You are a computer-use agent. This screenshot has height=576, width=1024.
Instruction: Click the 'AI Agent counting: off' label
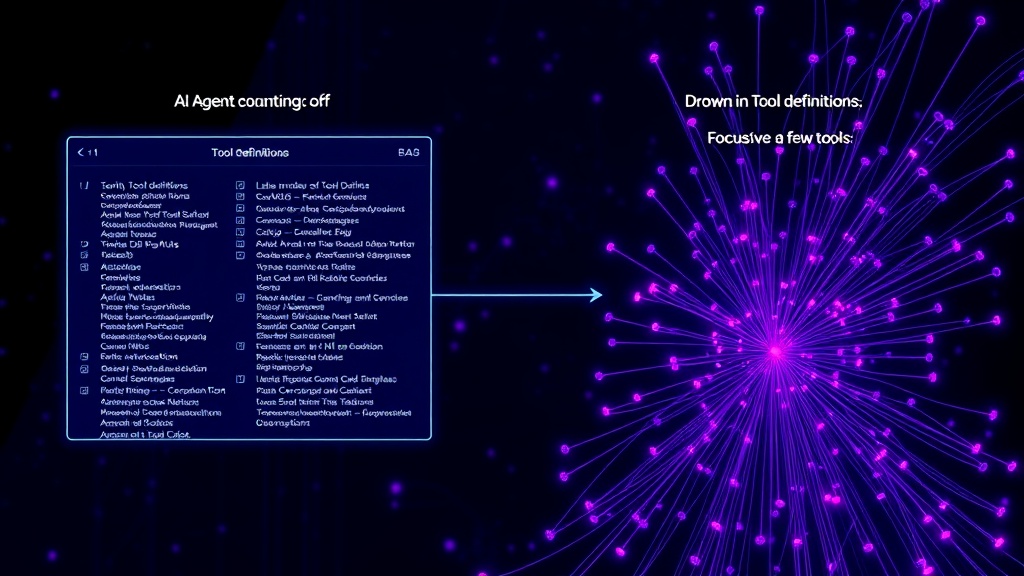click(x=251, y=101)
